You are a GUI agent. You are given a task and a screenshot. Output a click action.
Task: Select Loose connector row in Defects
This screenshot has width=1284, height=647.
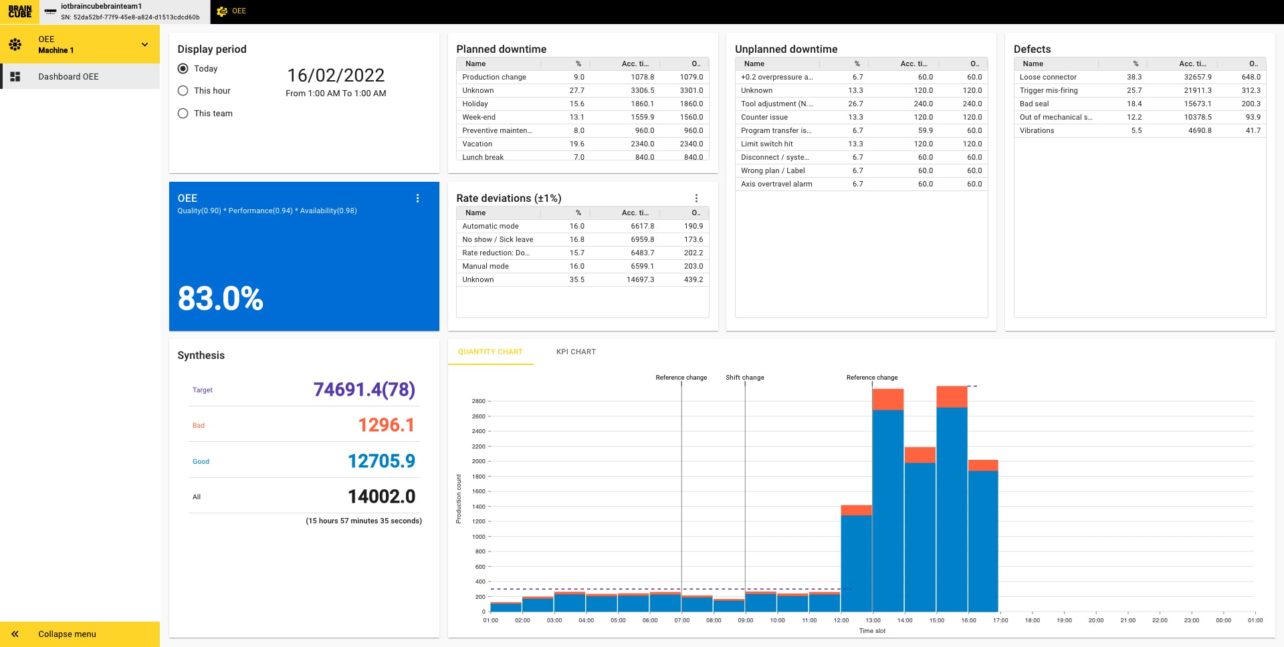(1050, 77)
